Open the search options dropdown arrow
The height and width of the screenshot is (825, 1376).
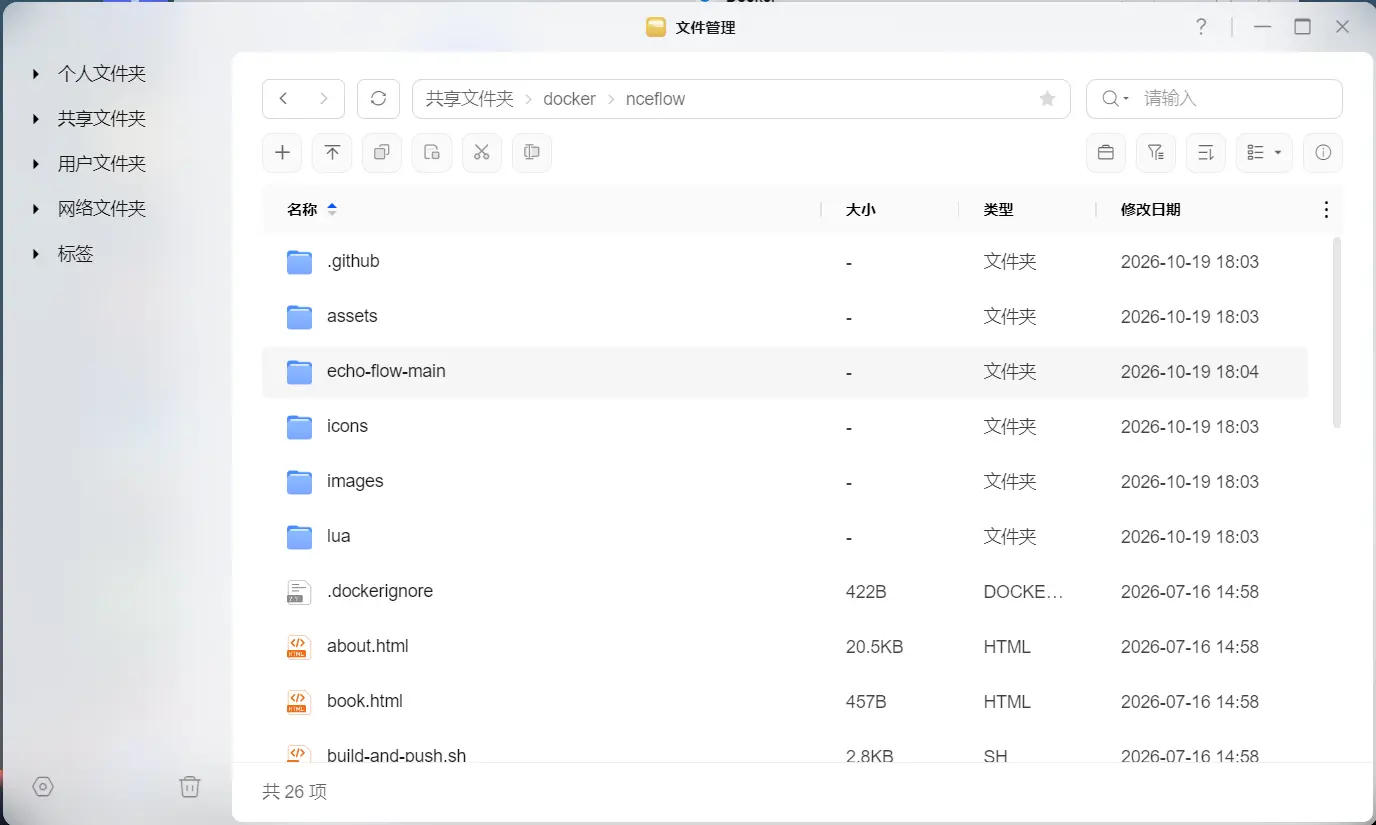tap(1126, 99)
